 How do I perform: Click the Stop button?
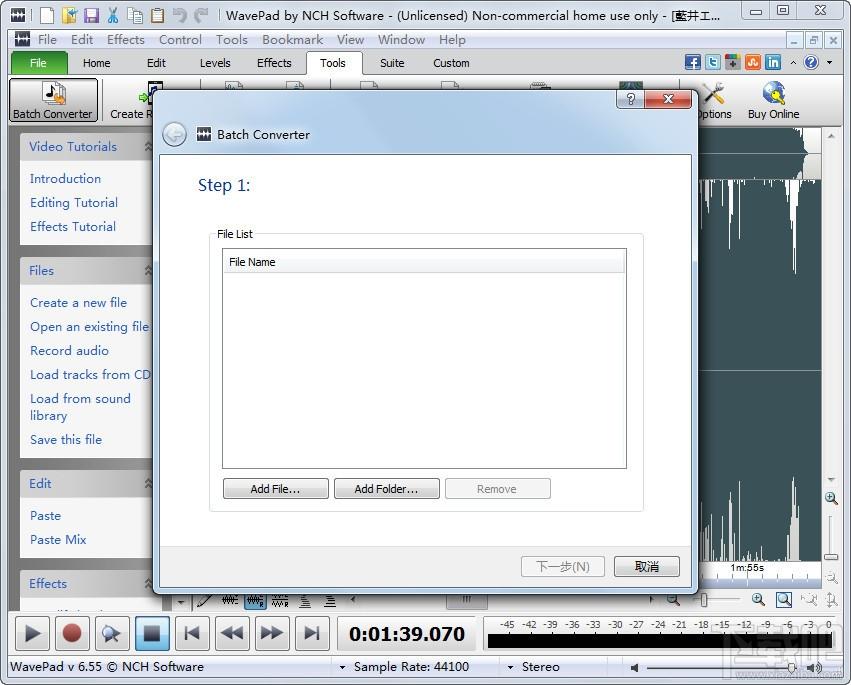[x=152, y=633]
